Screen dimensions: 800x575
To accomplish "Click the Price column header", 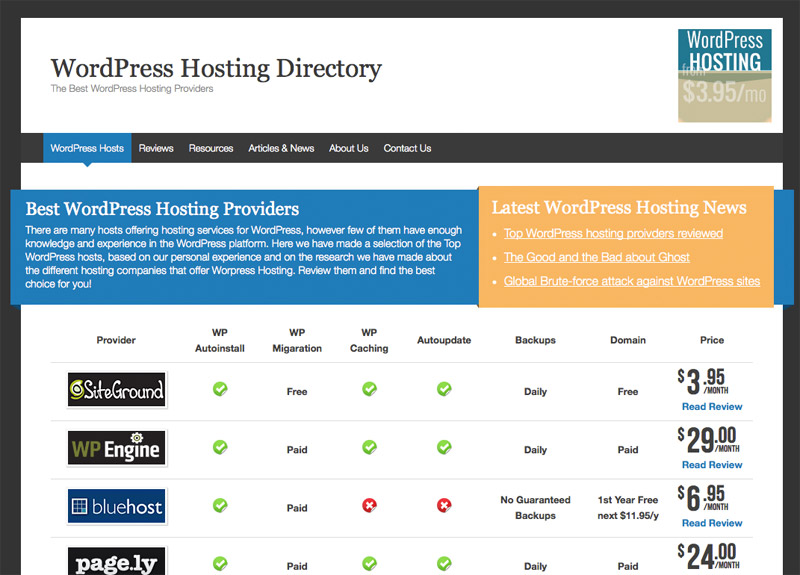I will click(712, 340).
